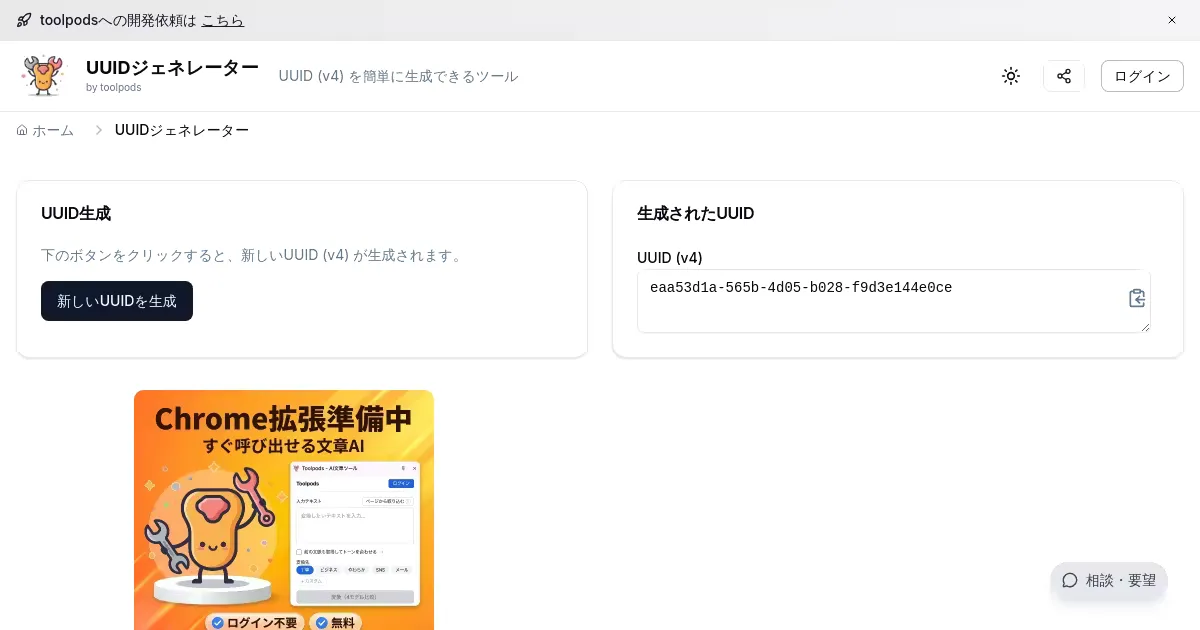Click the home icon in breadcrumb
This screenshot has width=1200, height=630.
22,130
